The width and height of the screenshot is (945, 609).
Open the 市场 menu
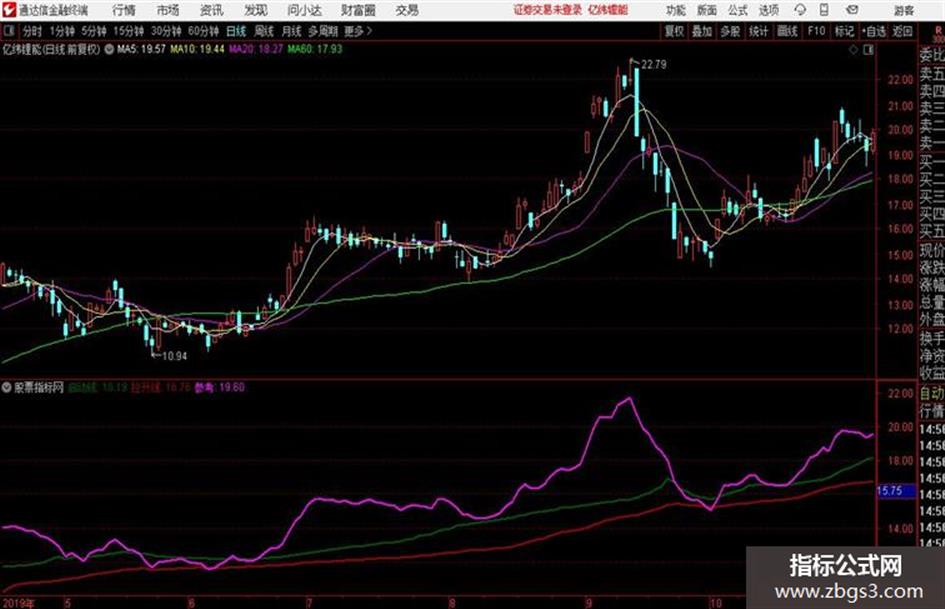point(168,10)
